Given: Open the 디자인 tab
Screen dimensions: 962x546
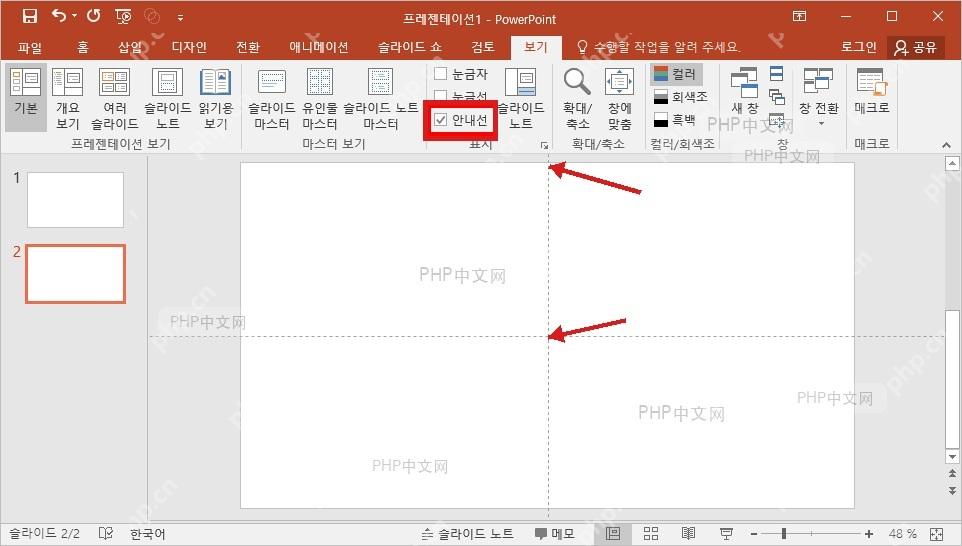Looking at the screenshot, I should (x=189, y=47).
